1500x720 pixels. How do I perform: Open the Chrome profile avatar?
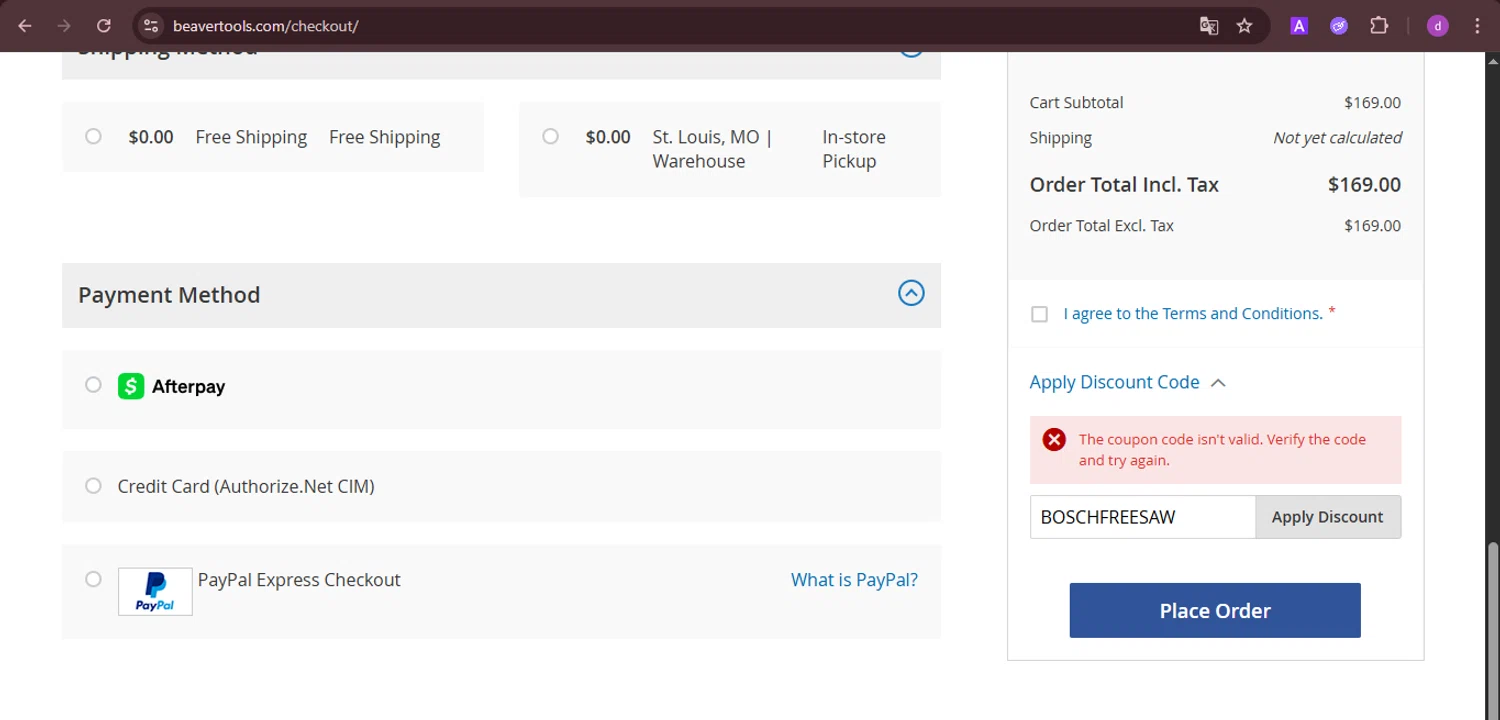1438,26
